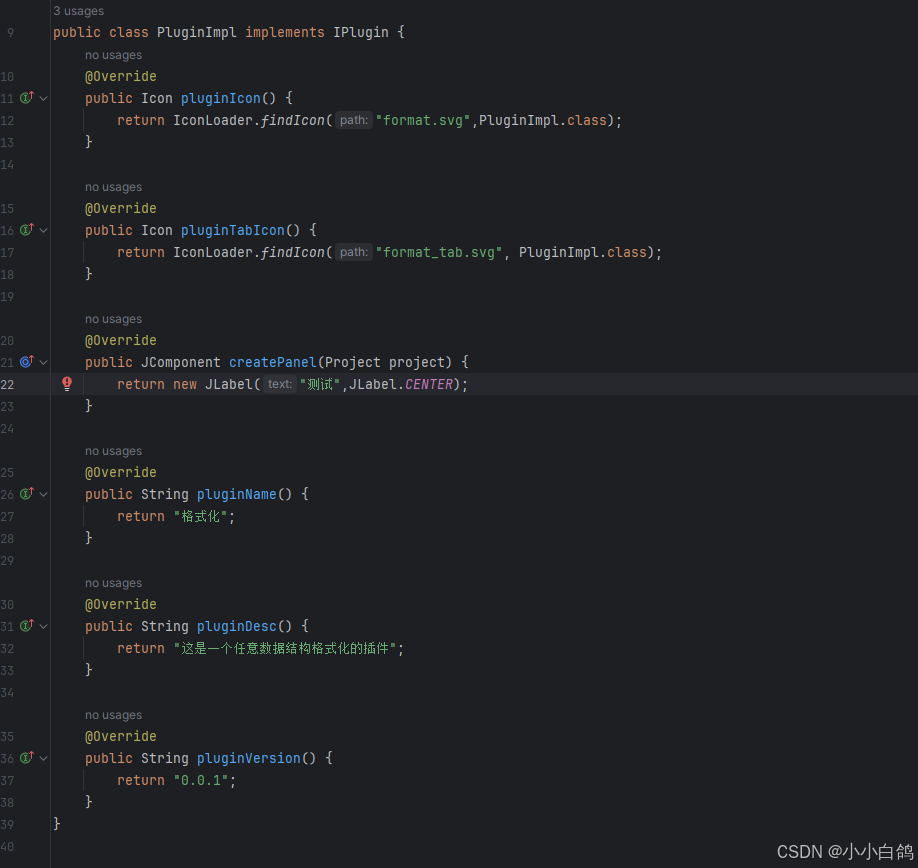Screen dimensions: 918x868
Task: Click 'no usages' hint above pluginTabIcon
Action: point(114,187)
